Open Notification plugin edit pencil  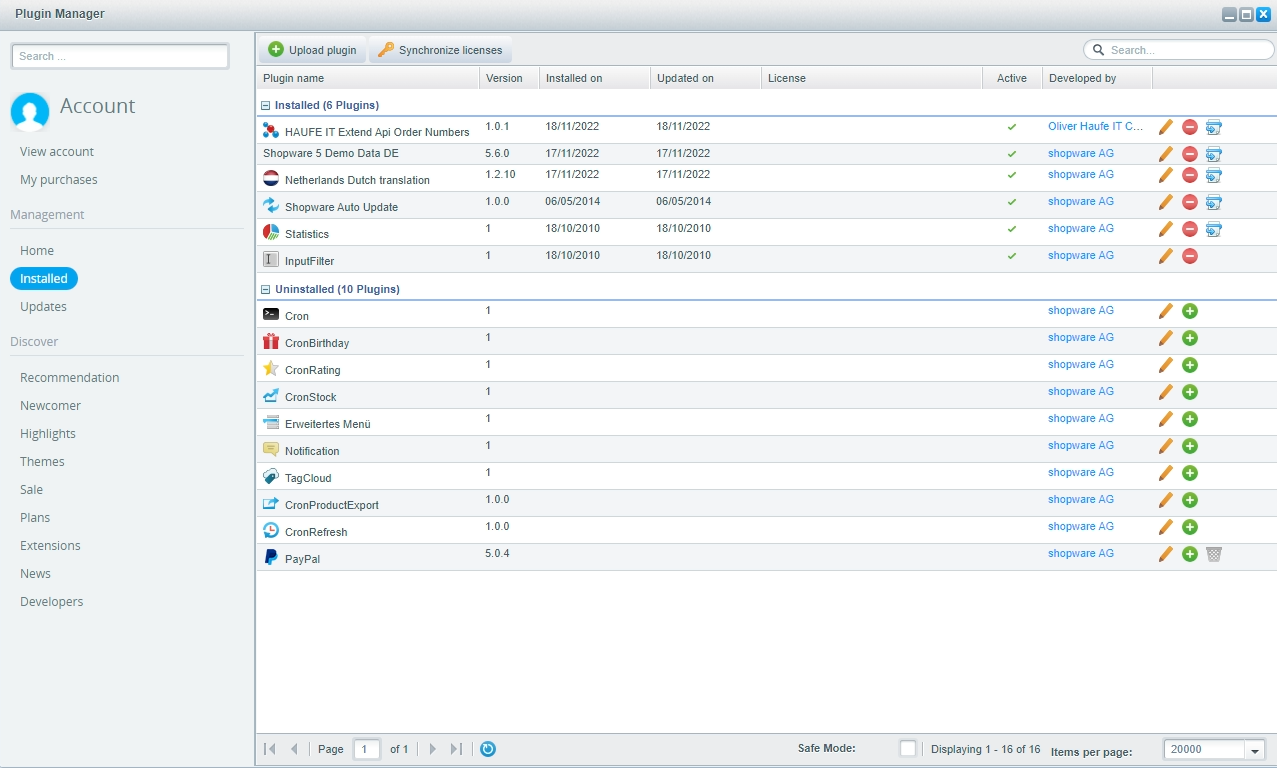coord(1166,446)
